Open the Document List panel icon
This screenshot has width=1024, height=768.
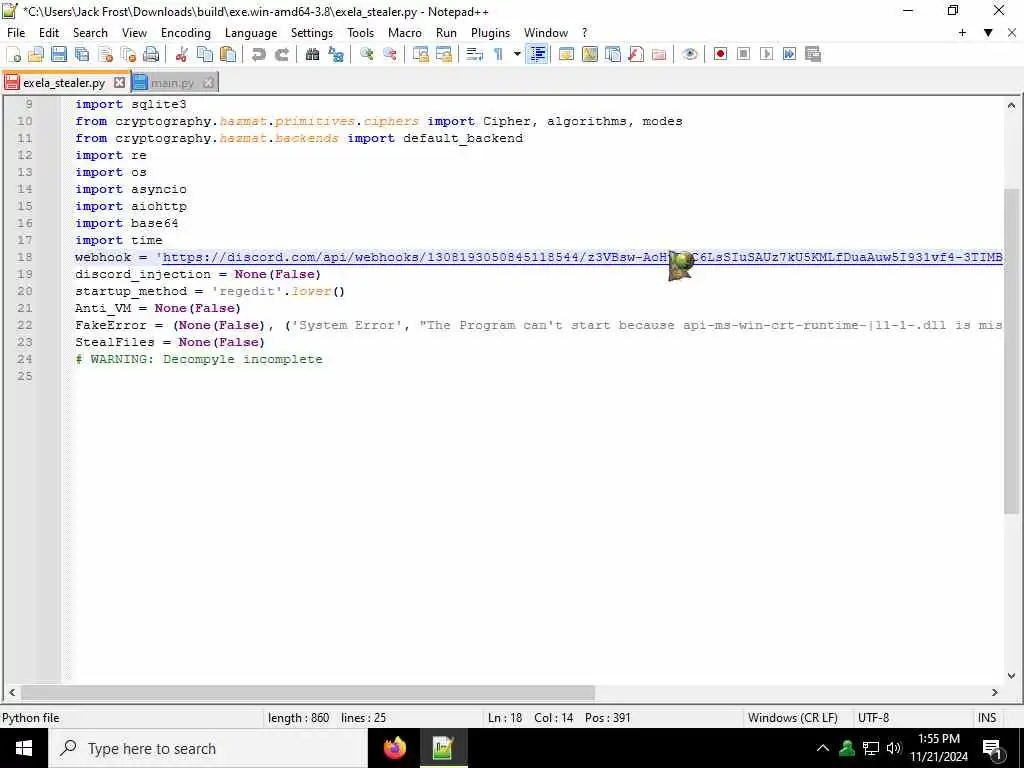tap(613, 54)
